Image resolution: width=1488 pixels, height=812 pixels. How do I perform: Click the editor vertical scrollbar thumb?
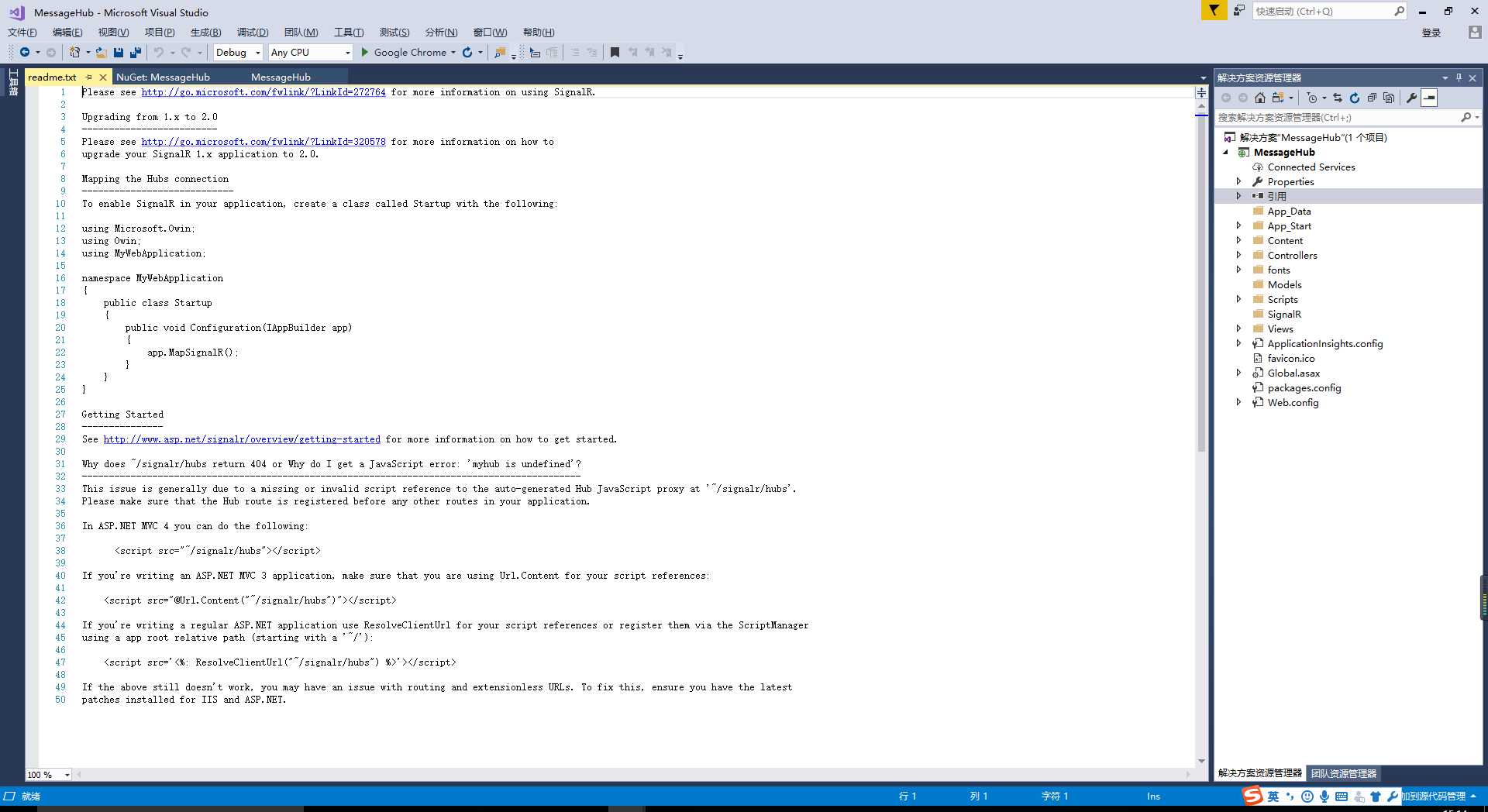pos(1201,283)
